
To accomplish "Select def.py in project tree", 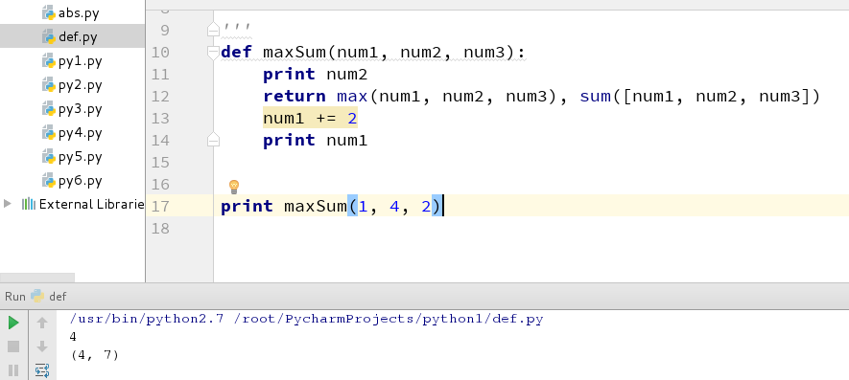I will pos(73,37).
